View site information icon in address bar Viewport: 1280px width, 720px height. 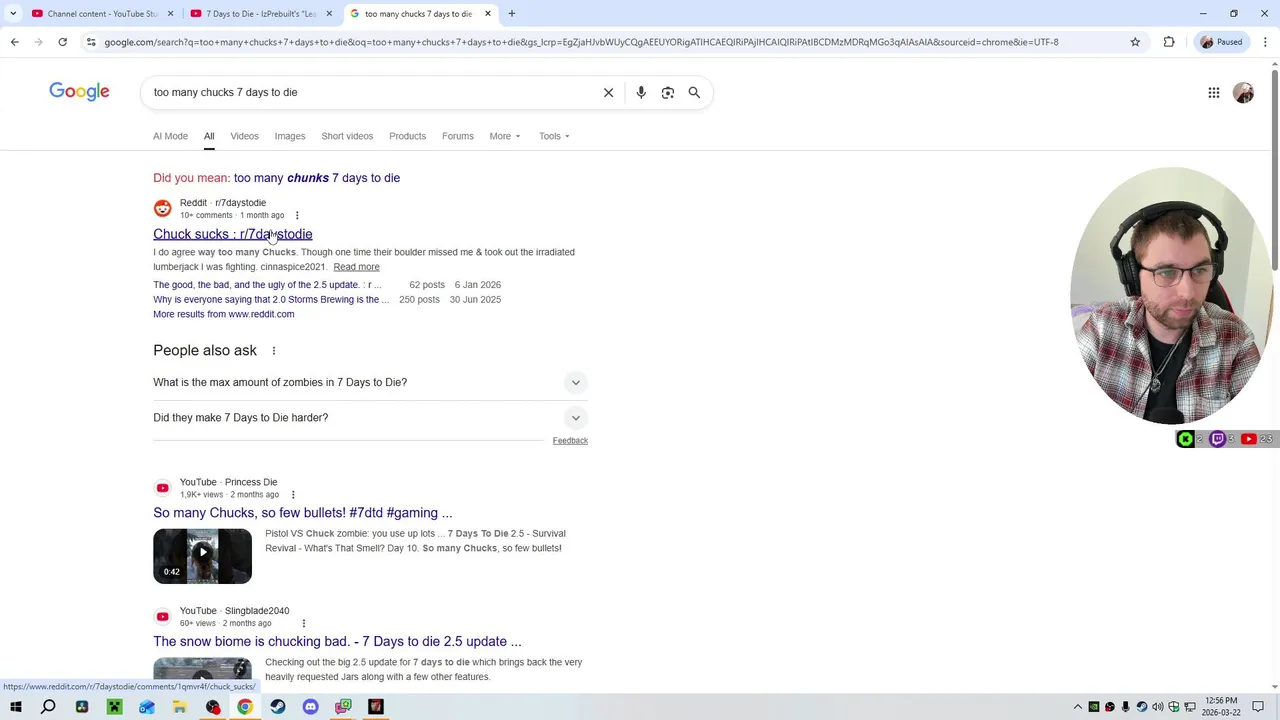pos(91,42)
